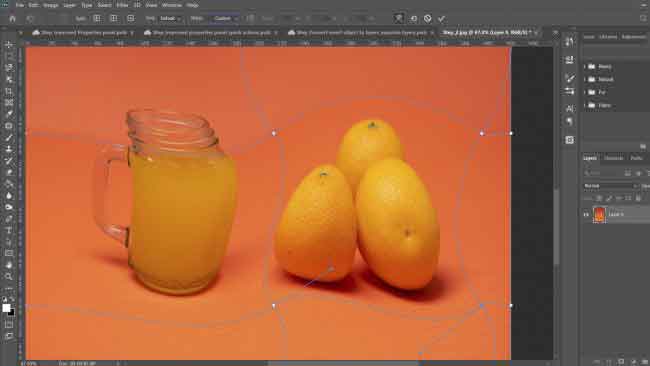Activate the Zoom tool magnifier
650x366 pixels.
9,276
